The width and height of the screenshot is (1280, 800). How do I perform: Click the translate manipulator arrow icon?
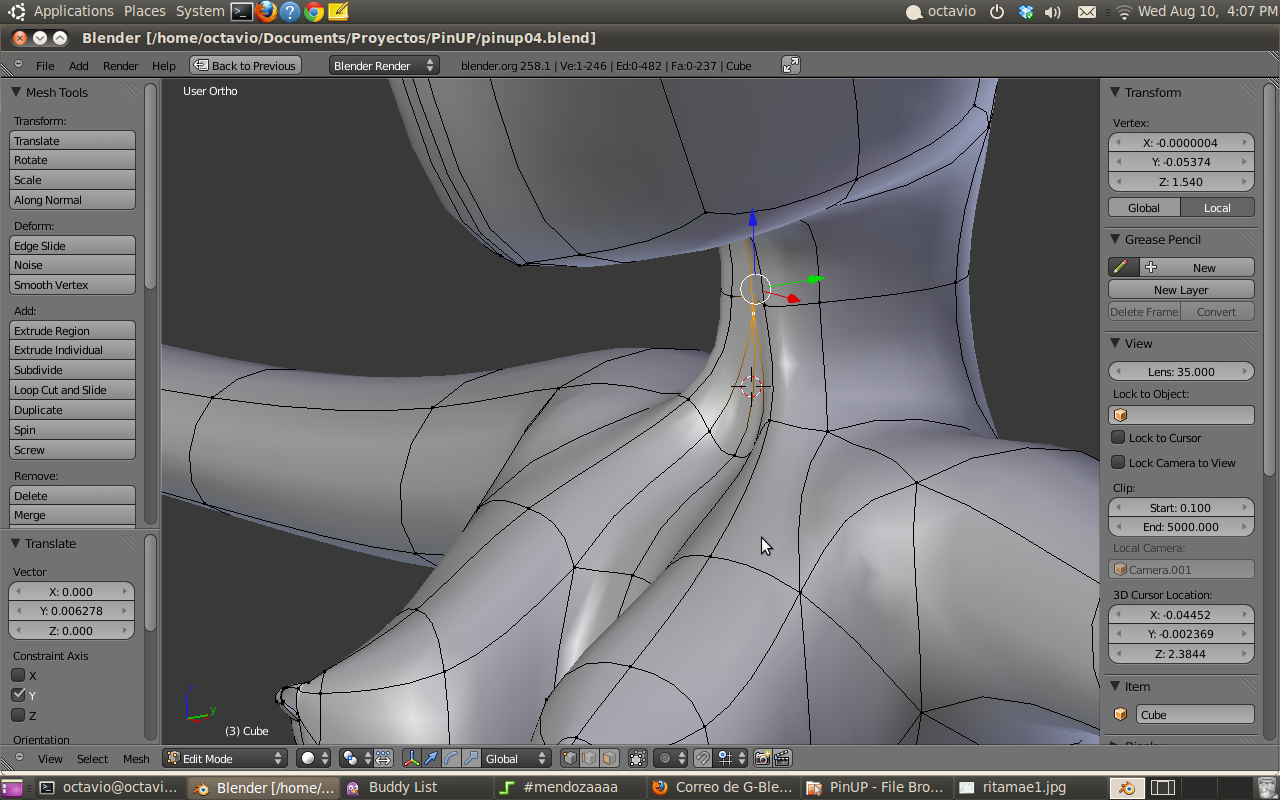tap(431, 759)
